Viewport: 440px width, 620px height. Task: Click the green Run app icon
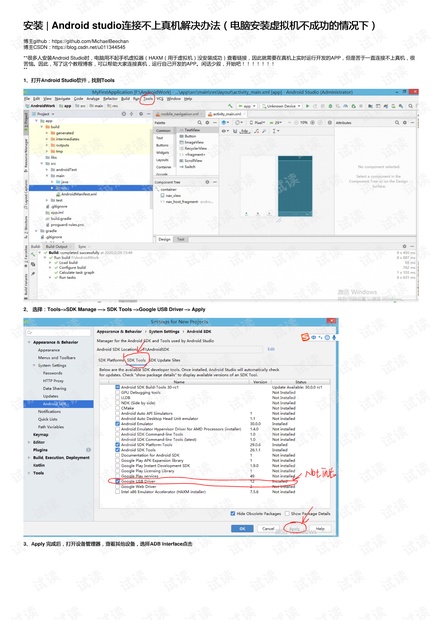click(x=308, y=106)
